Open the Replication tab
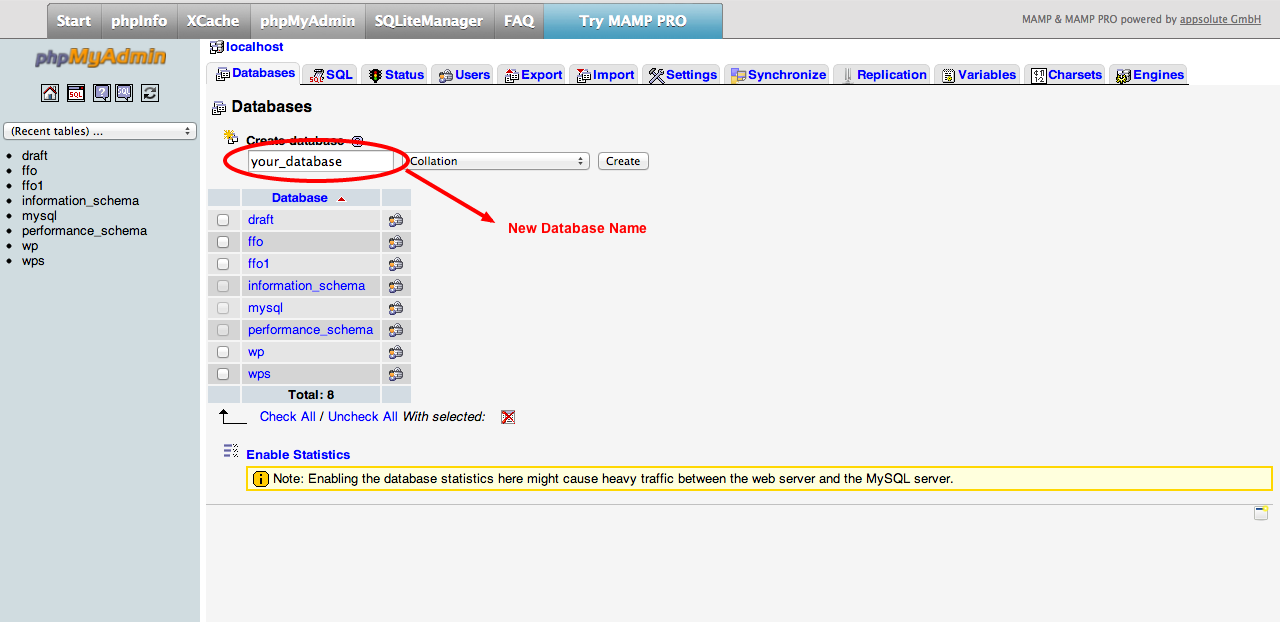The image size is (1280, 622). click(x=882, y=75)
